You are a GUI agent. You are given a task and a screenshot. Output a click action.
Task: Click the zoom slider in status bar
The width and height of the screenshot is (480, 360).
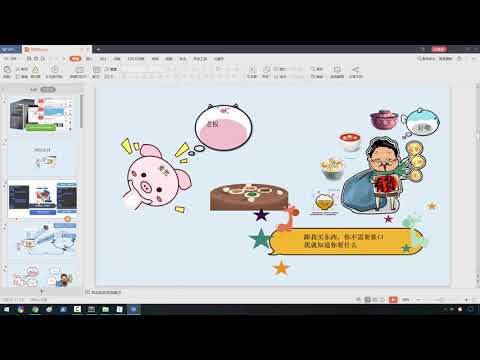point(442,300)
